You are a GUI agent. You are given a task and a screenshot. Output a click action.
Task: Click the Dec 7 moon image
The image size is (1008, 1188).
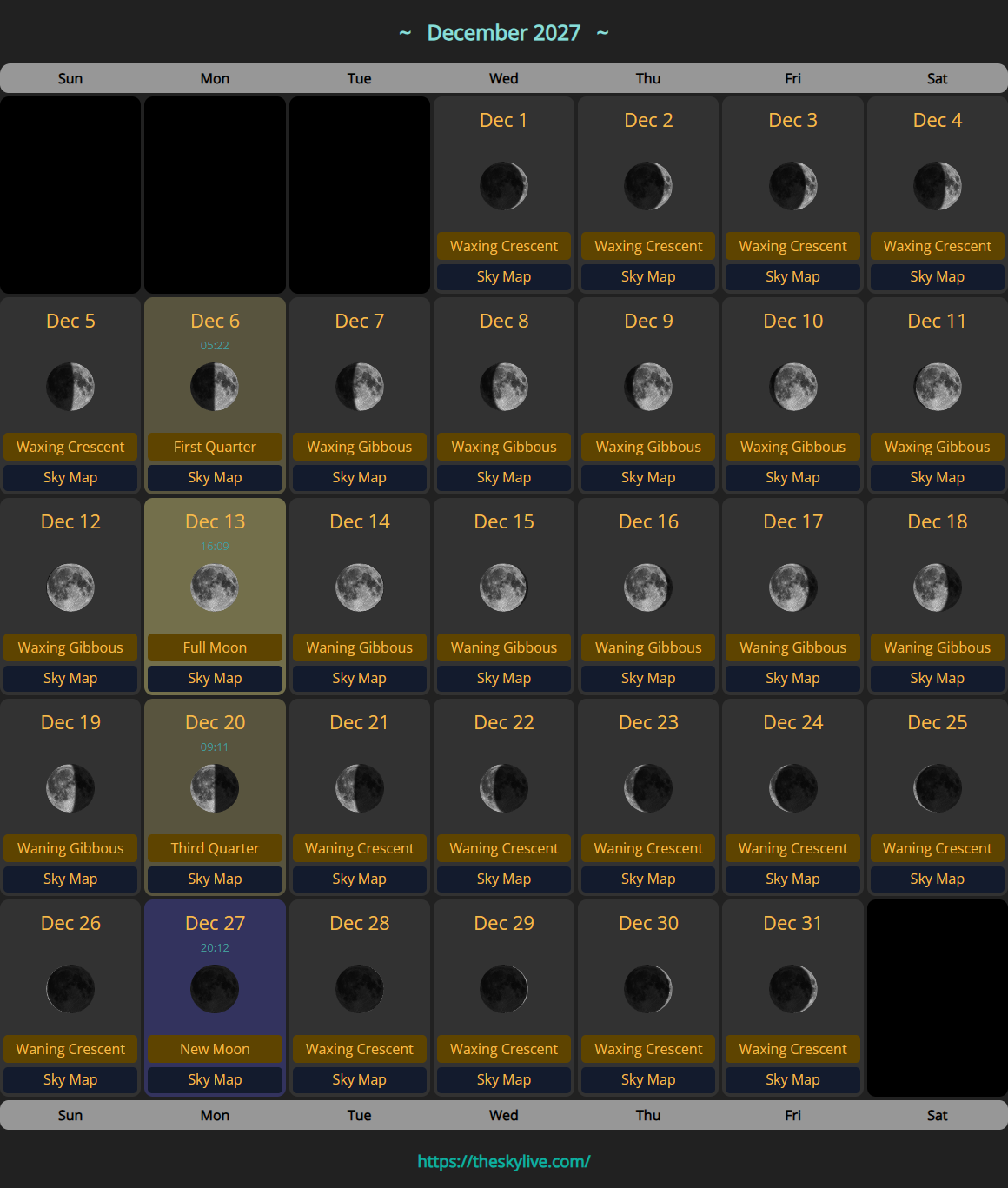[360, 387]
